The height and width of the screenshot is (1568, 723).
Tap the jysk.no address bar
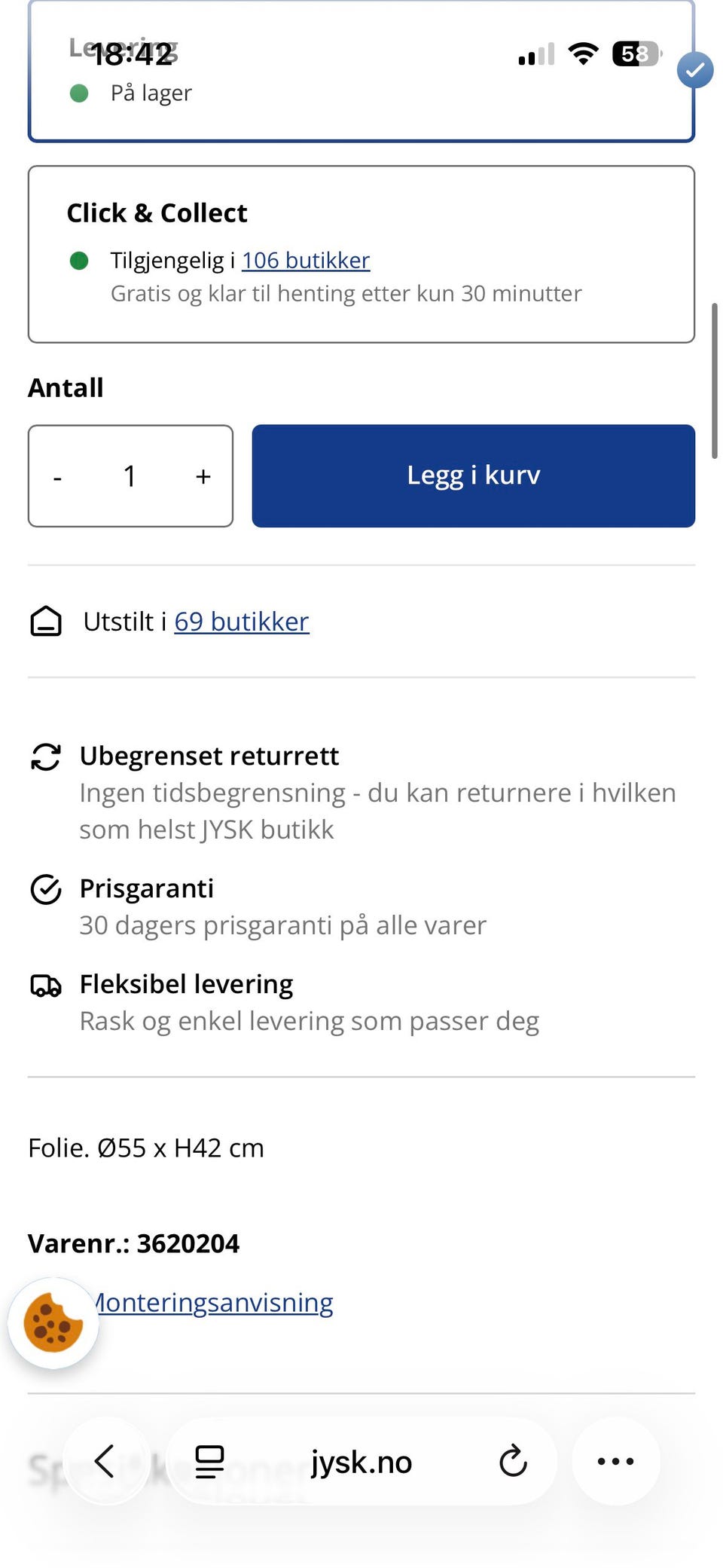(361, 1462)
